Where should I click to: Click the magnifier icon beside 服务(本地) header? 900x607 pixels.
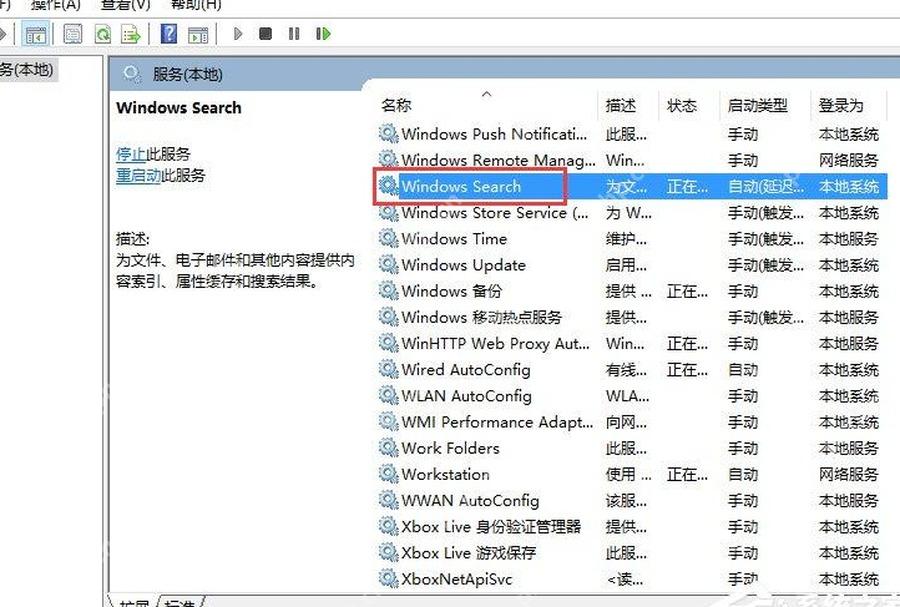pos(132,74)
